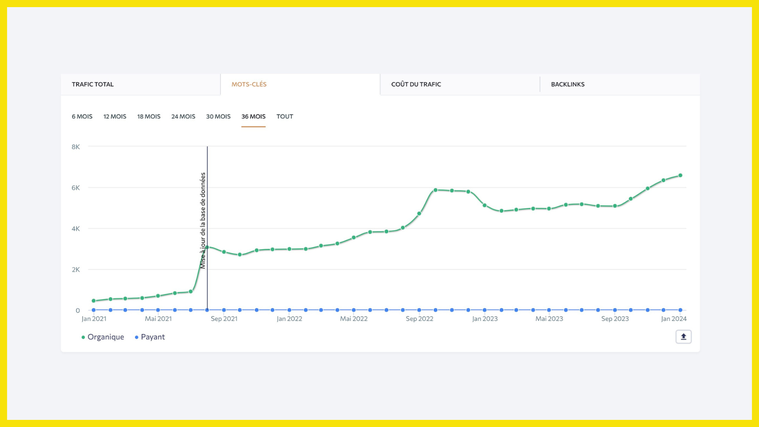Select the 12 Mois time range
The width and height of the screenshot is (759, 427).
click(115, 117)
